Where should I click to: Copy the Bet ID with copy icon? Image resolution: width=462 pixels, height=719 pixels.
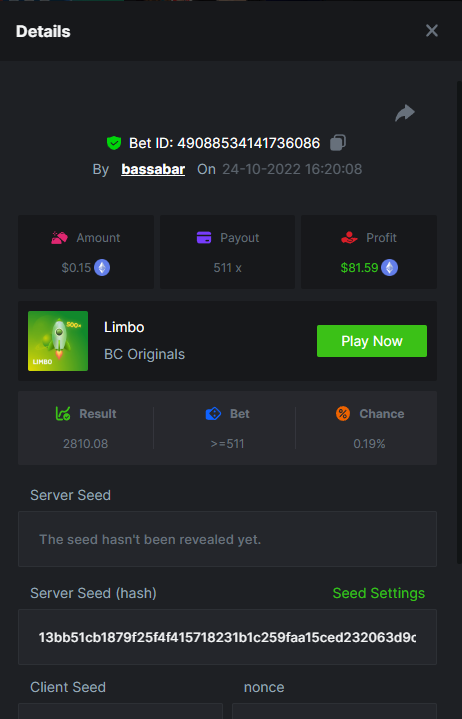point(338,143)
